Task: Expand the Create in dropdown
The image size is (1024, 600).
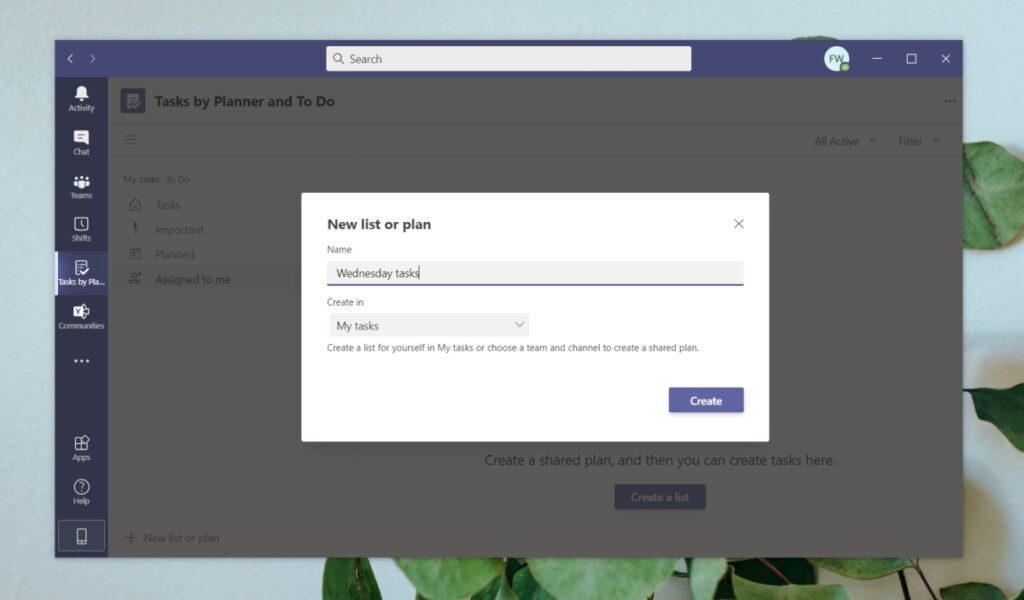Action: coord(430,325)
